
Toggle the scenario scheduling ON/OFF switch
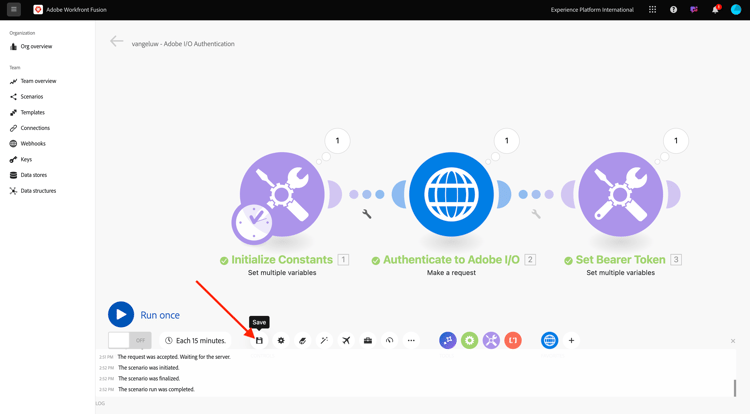(130, 340)
